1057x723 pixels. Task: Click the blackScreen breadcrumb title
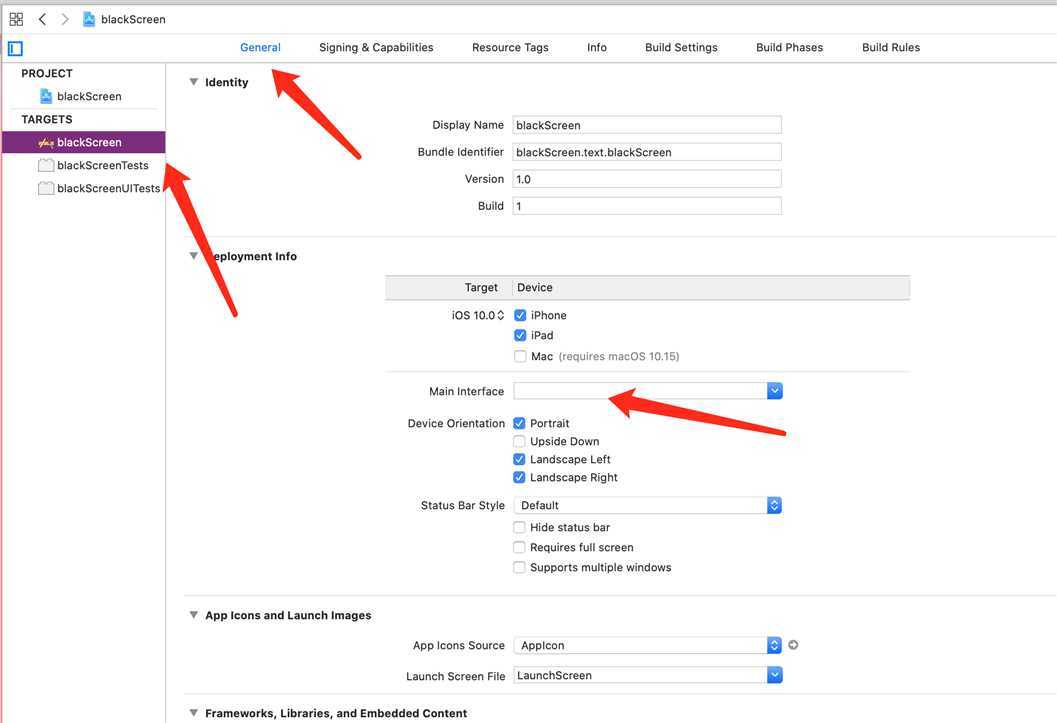[x=133, y=20]
